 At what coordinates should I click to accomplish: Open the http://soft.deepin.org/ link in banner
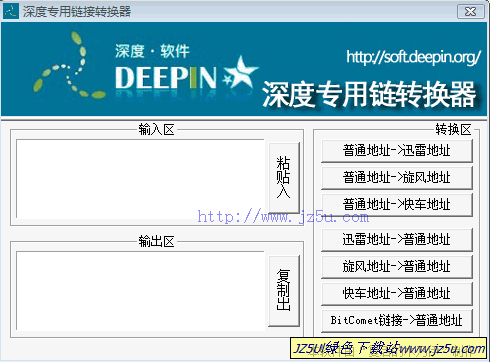tap(413, 57)
